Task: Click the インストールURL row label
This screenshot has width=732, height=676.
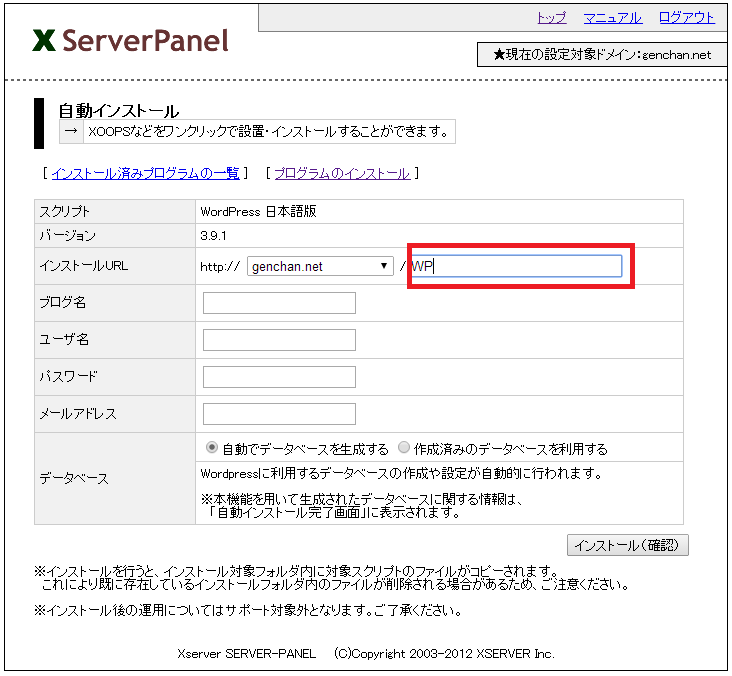Action: [84, 266]
